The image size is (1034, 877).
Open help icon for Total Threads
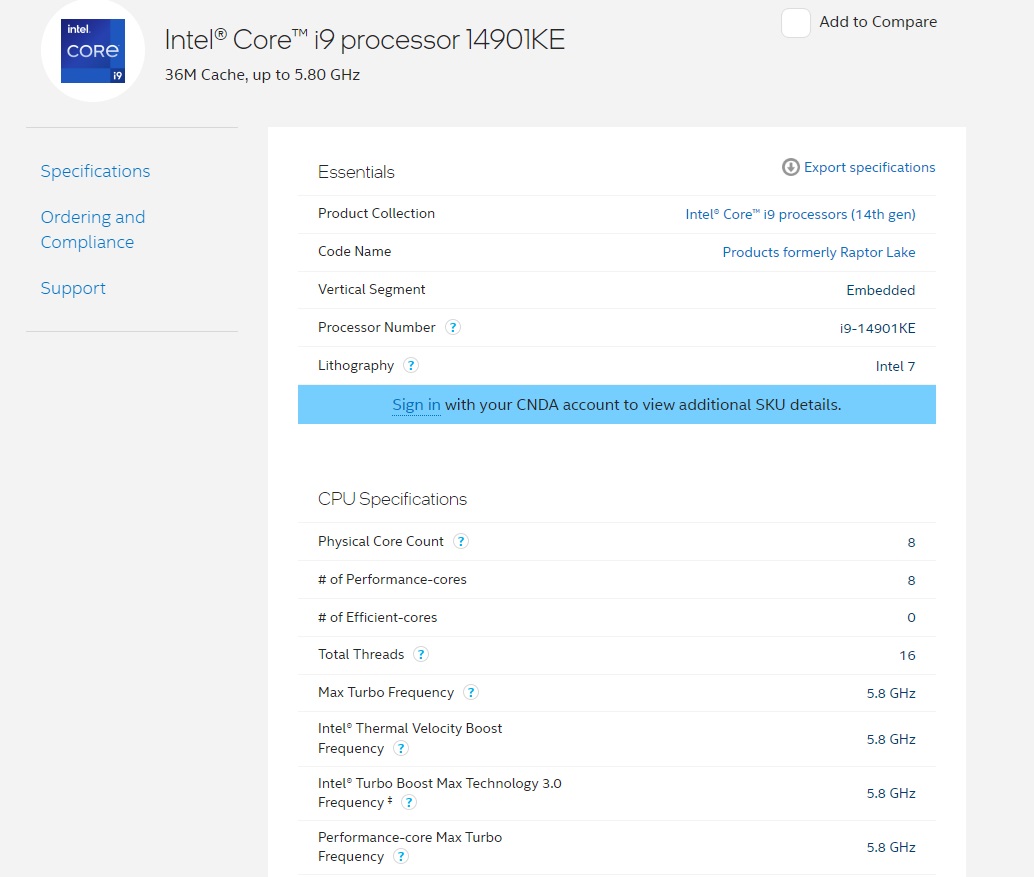(x=421, y=654)
